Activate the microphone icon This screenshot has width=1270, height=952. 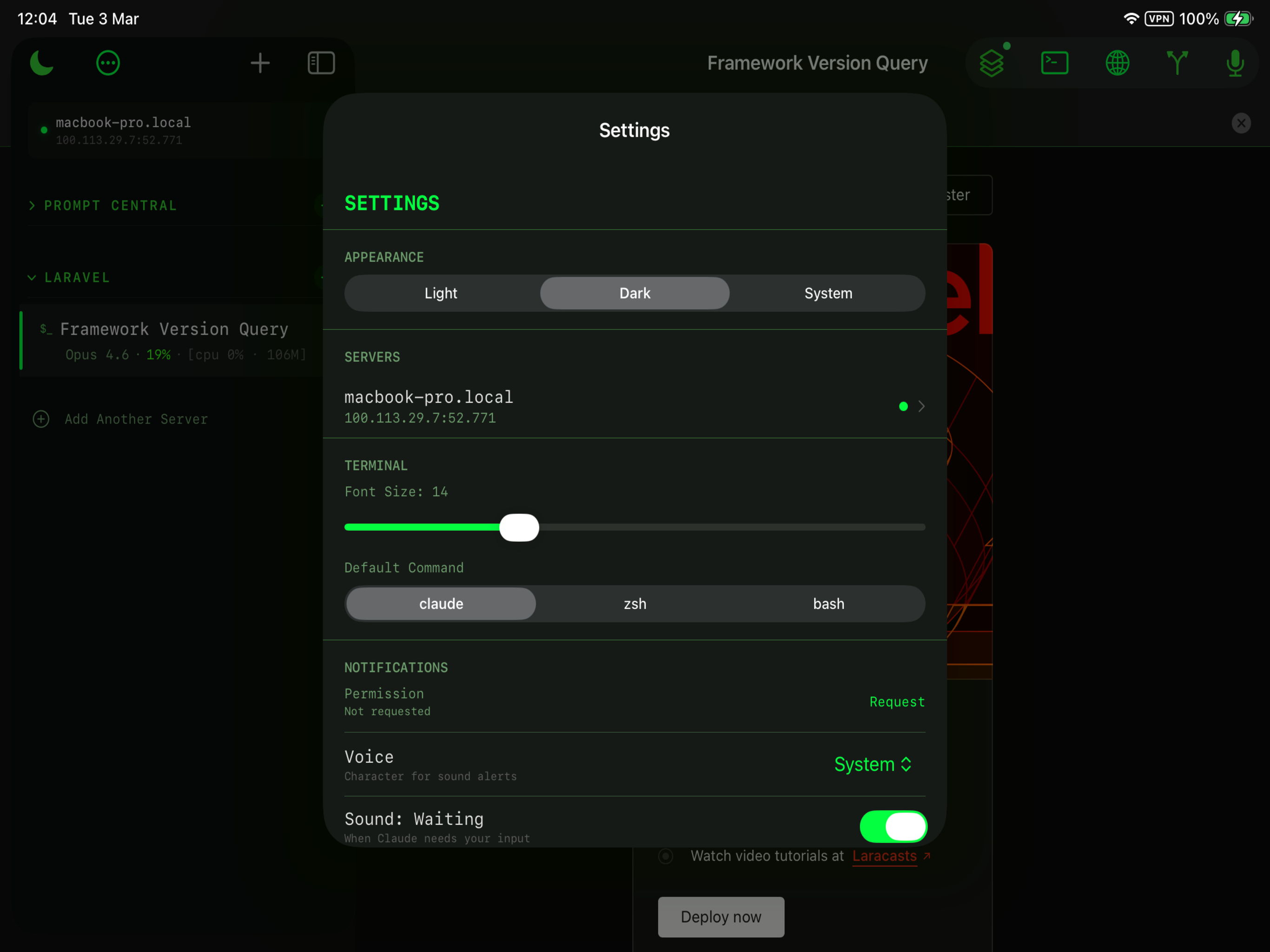(1235, 63)
